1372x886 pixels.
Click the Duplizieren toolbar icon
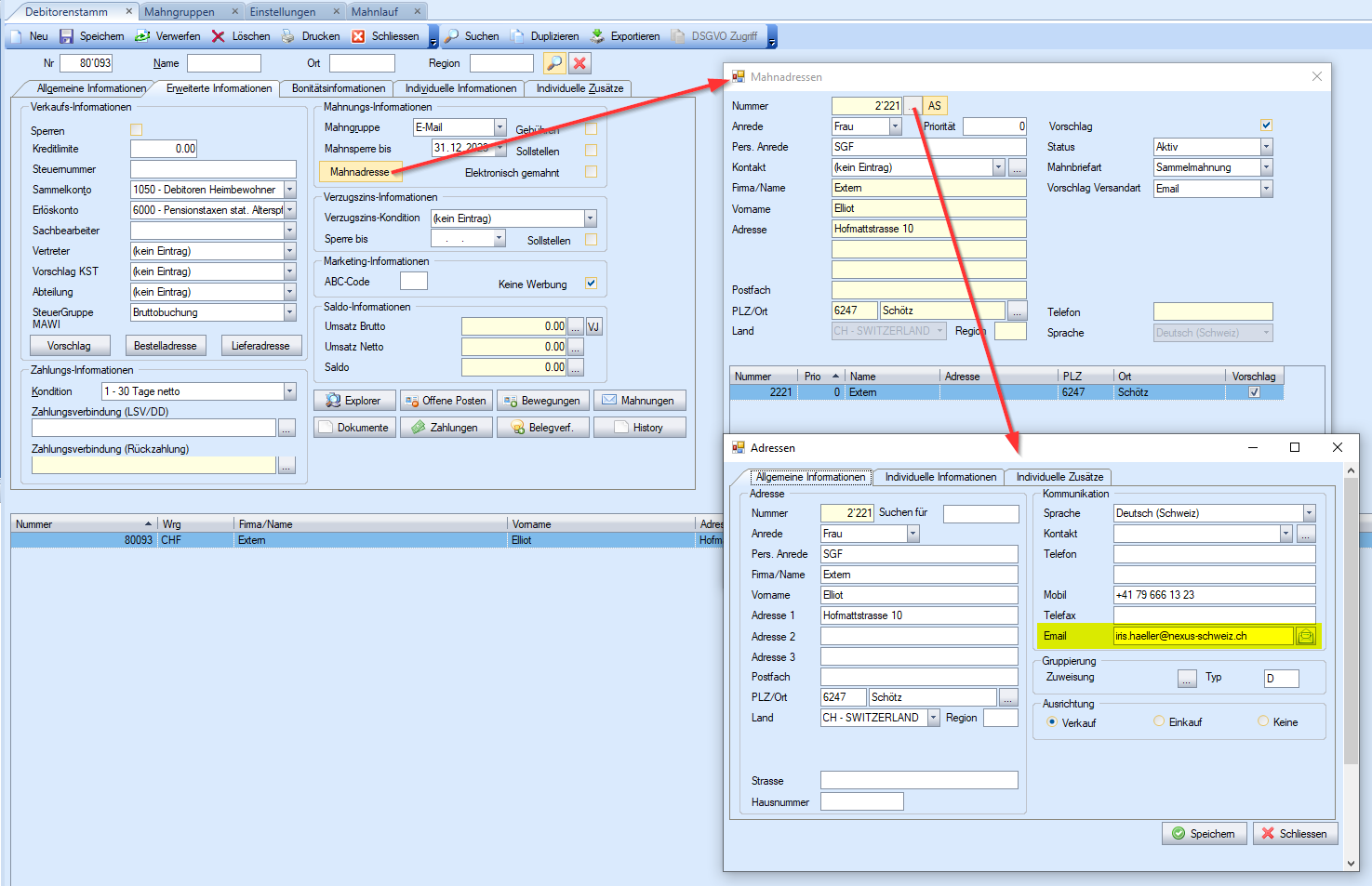point(517,36)
